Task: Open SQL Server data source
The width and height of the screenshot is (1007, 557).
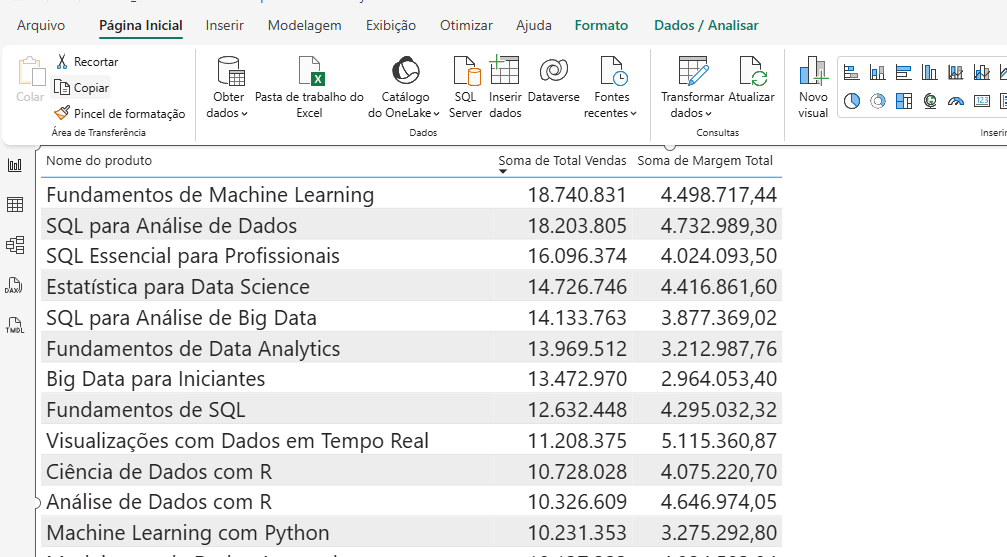Action: 465,87
